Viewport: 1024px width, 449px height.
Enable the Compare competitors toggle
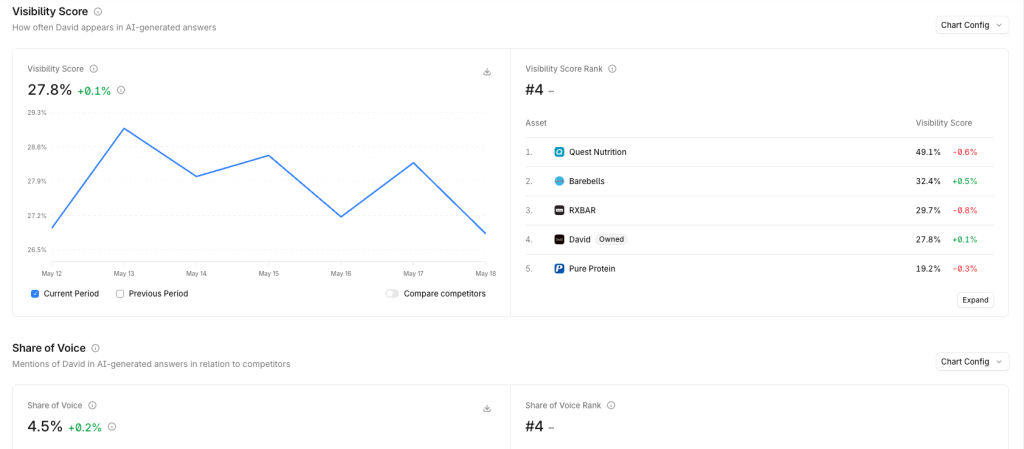(x=392, y=294)
